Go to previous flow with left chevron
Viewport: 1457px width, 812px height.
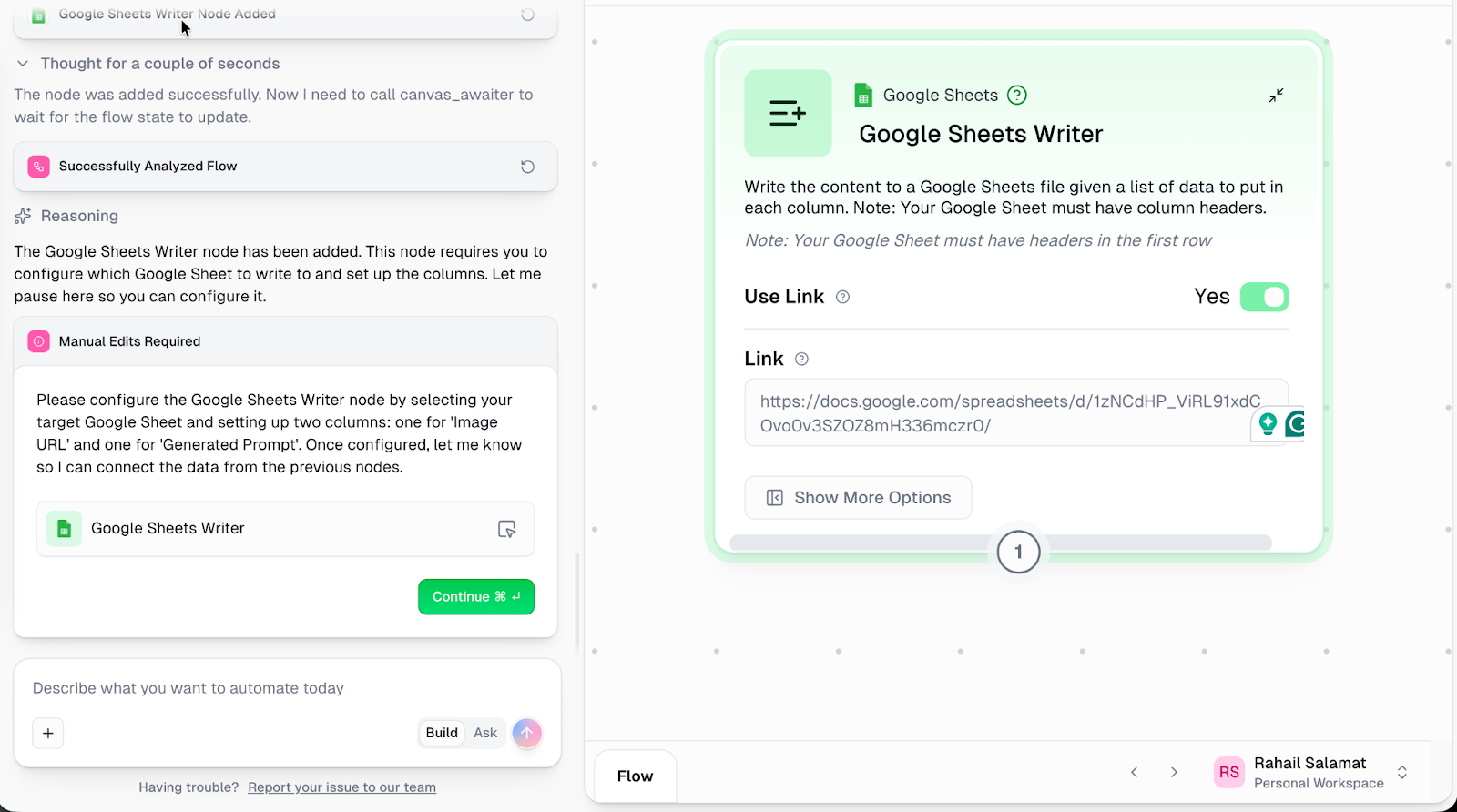(1134, 773)
